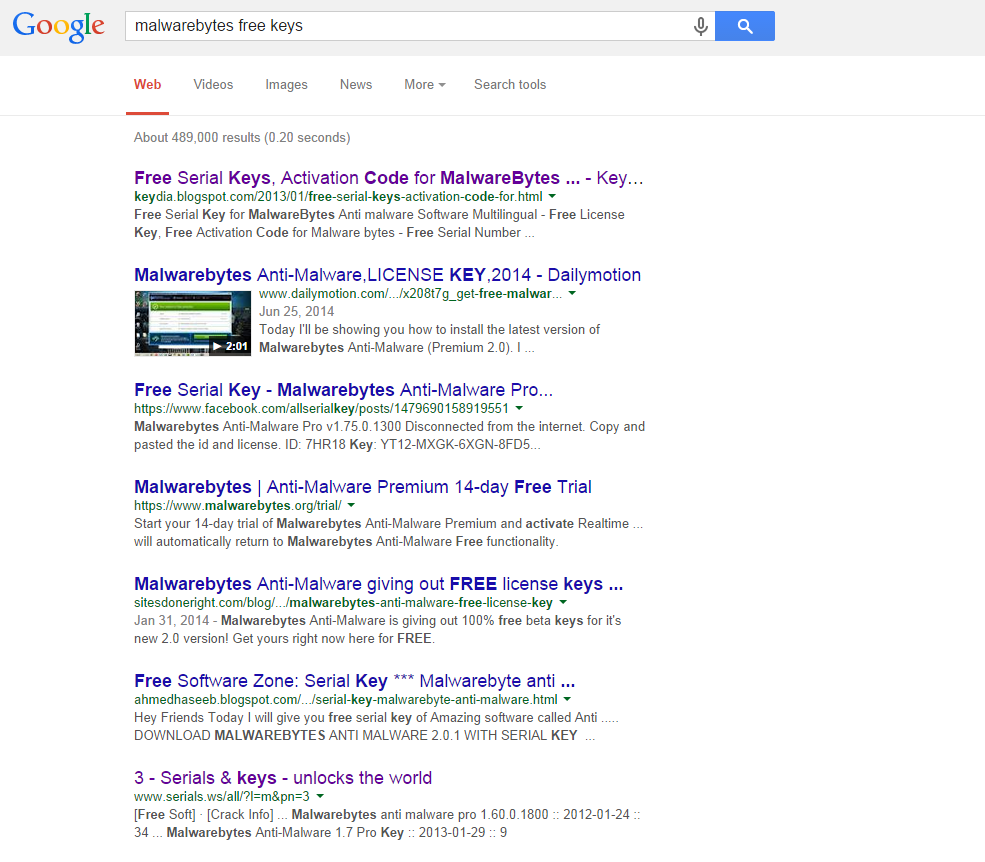Click 'About 489,000 results' stats text
The width and height of the screenshot is (985, 862).
point(242,138)
